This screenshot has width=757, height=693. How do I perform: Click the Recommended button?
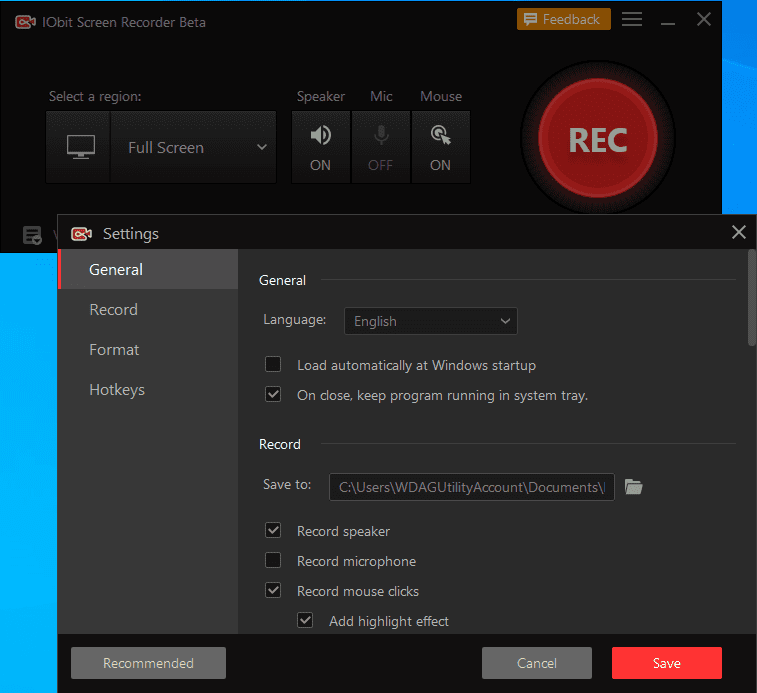click(x=148, y=663)
